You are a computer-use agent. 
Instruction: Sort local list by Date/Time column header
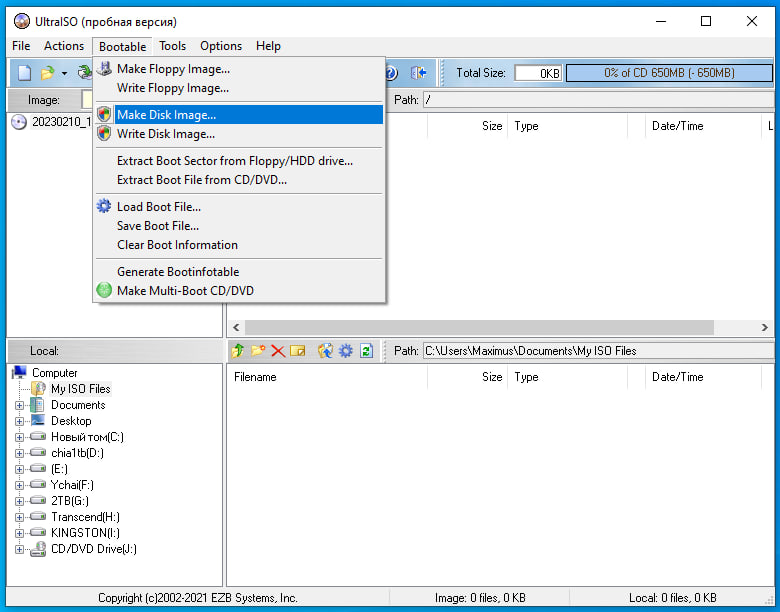[703, 377]
